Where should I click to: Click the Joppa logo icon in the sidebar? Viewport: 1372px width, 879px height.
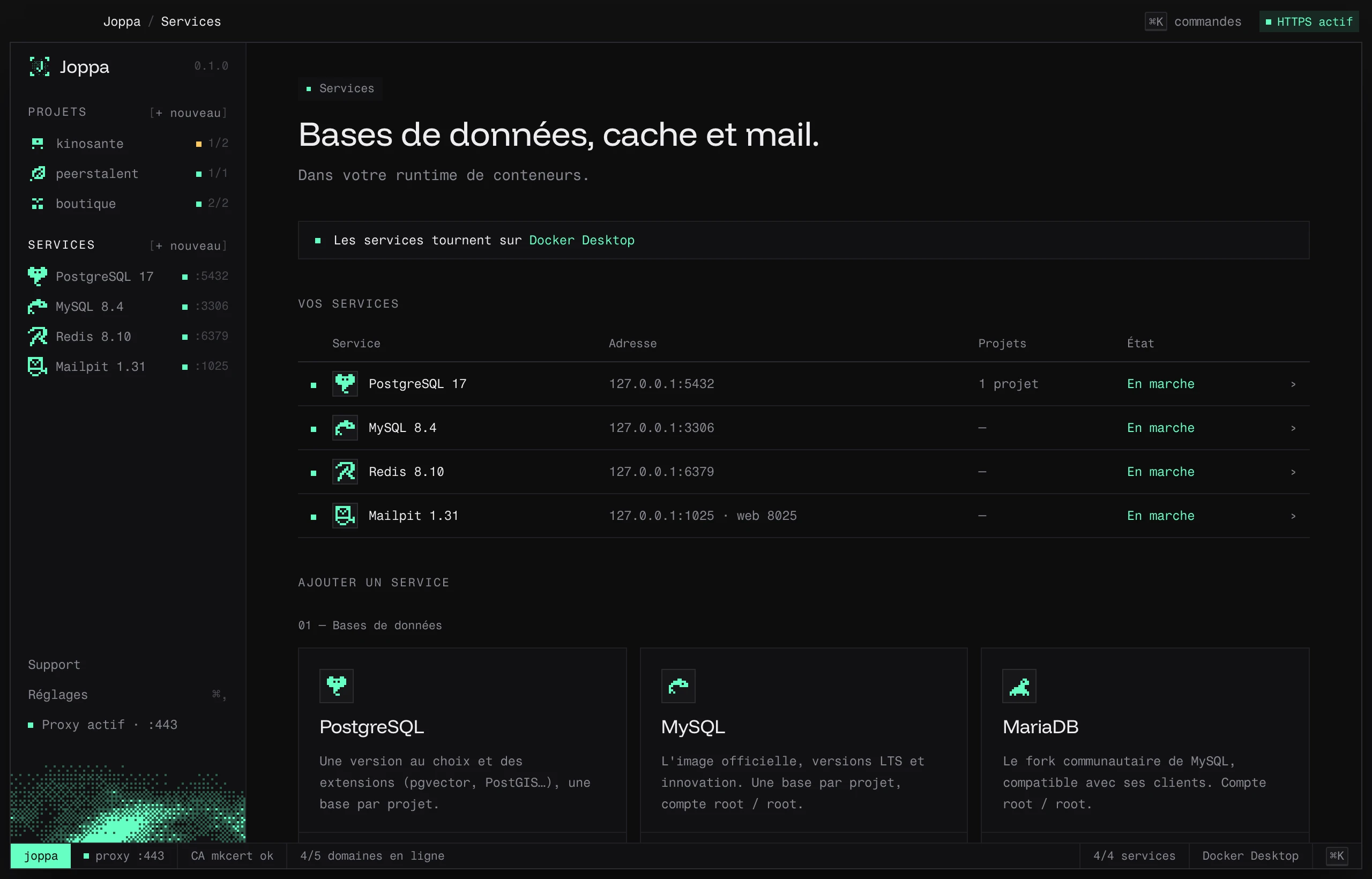click(x=39, y=67)
